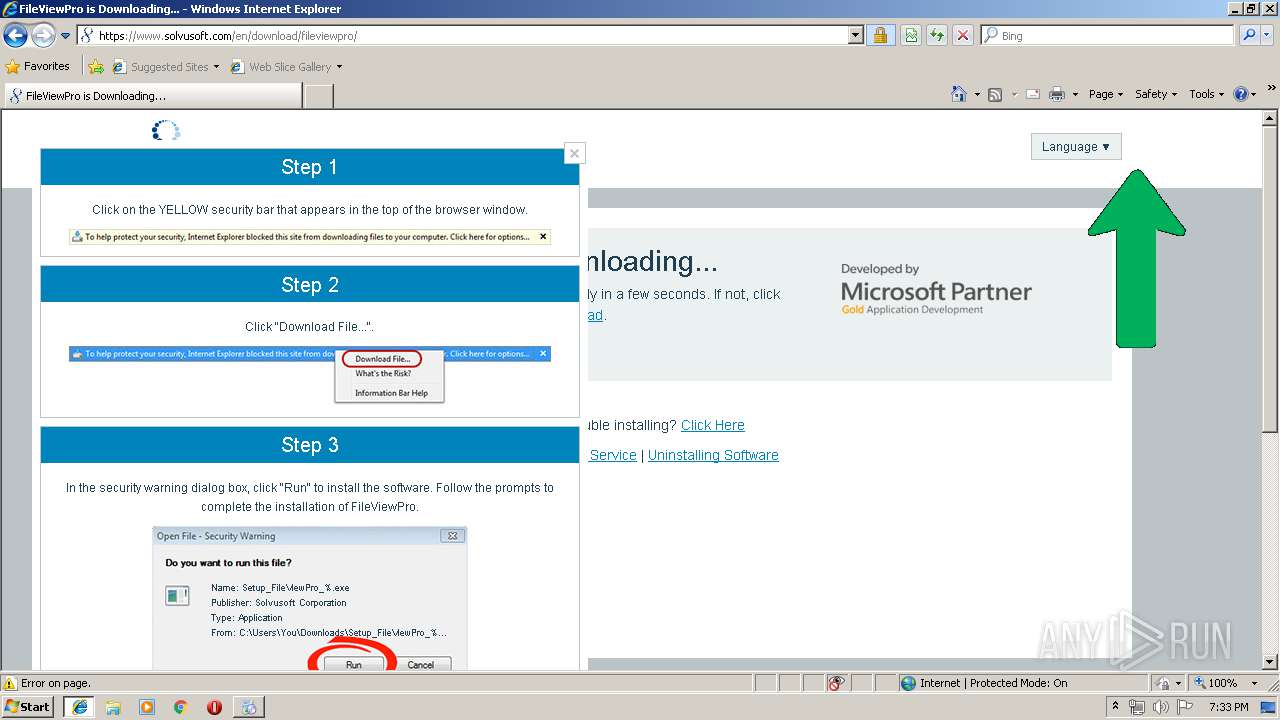Viewport: 1280px width, 720px height.
Task: Click Internet Explorer taskbar icon
Action: [x=79, y=707]
